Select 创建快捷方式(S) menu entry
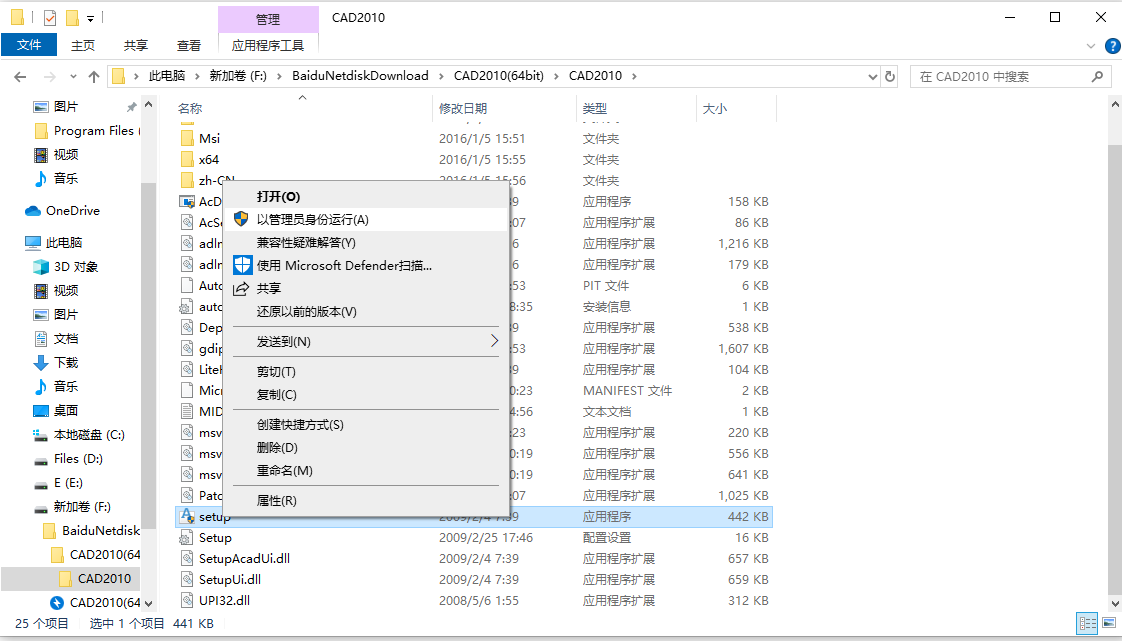 pyautogui.click(x=366, y=424)
